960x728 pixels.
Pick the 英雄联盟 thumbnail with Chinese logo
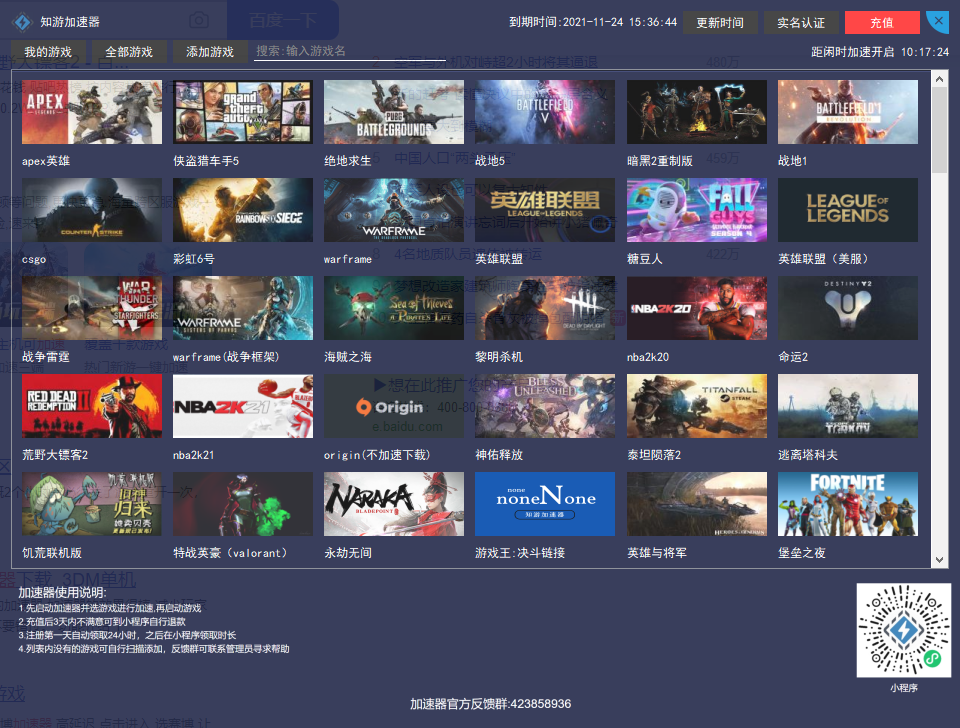pos(545,210)
